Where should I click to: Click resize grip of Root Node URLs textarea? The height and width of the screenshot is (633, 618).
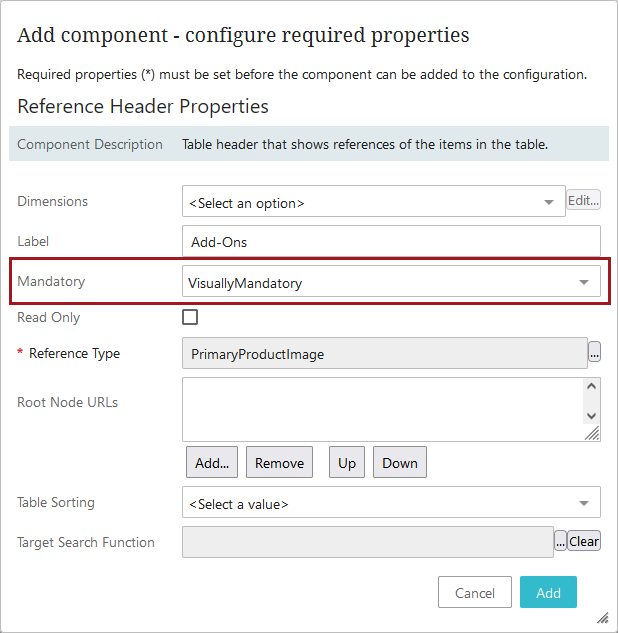[x=593, y=433]
